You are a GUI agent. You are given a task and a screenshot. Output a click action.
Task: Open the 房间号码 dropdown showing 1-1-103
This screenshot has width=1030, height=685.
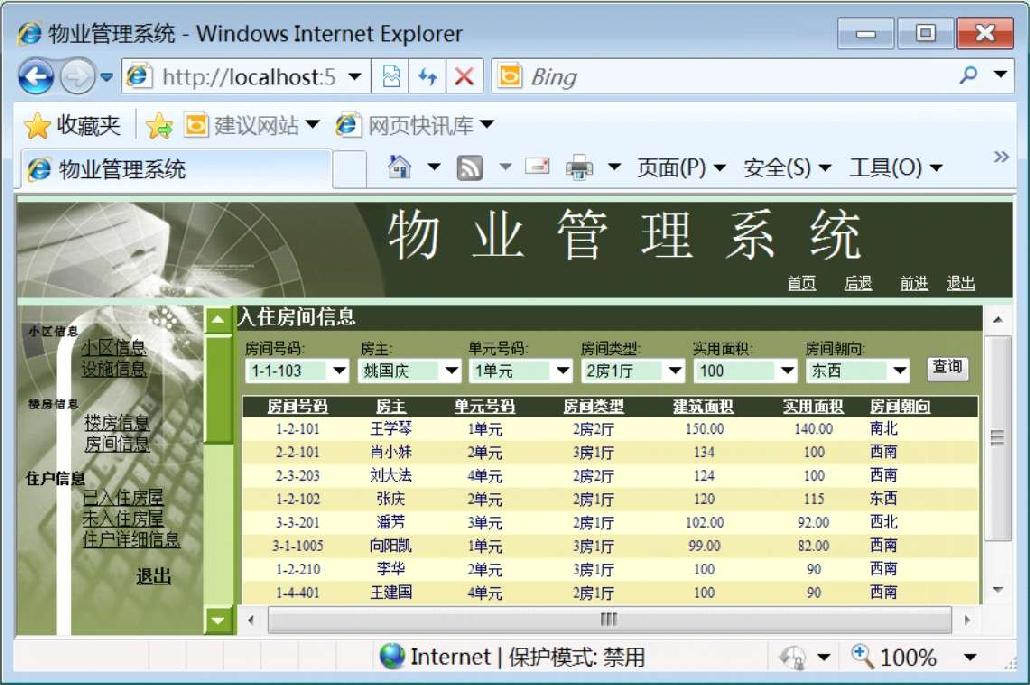tap(297, 371)
